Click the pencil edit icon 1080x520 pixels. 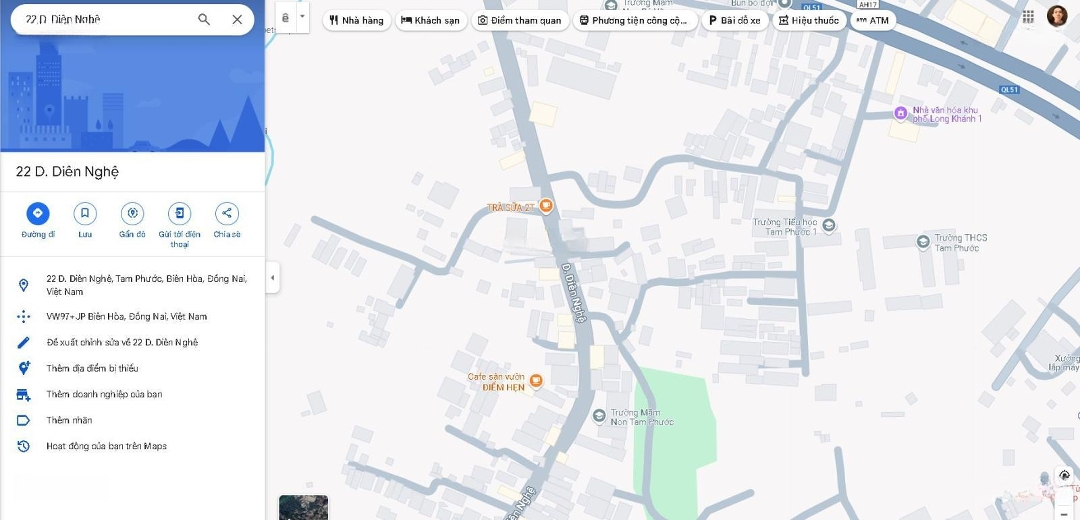click(23, 342)
